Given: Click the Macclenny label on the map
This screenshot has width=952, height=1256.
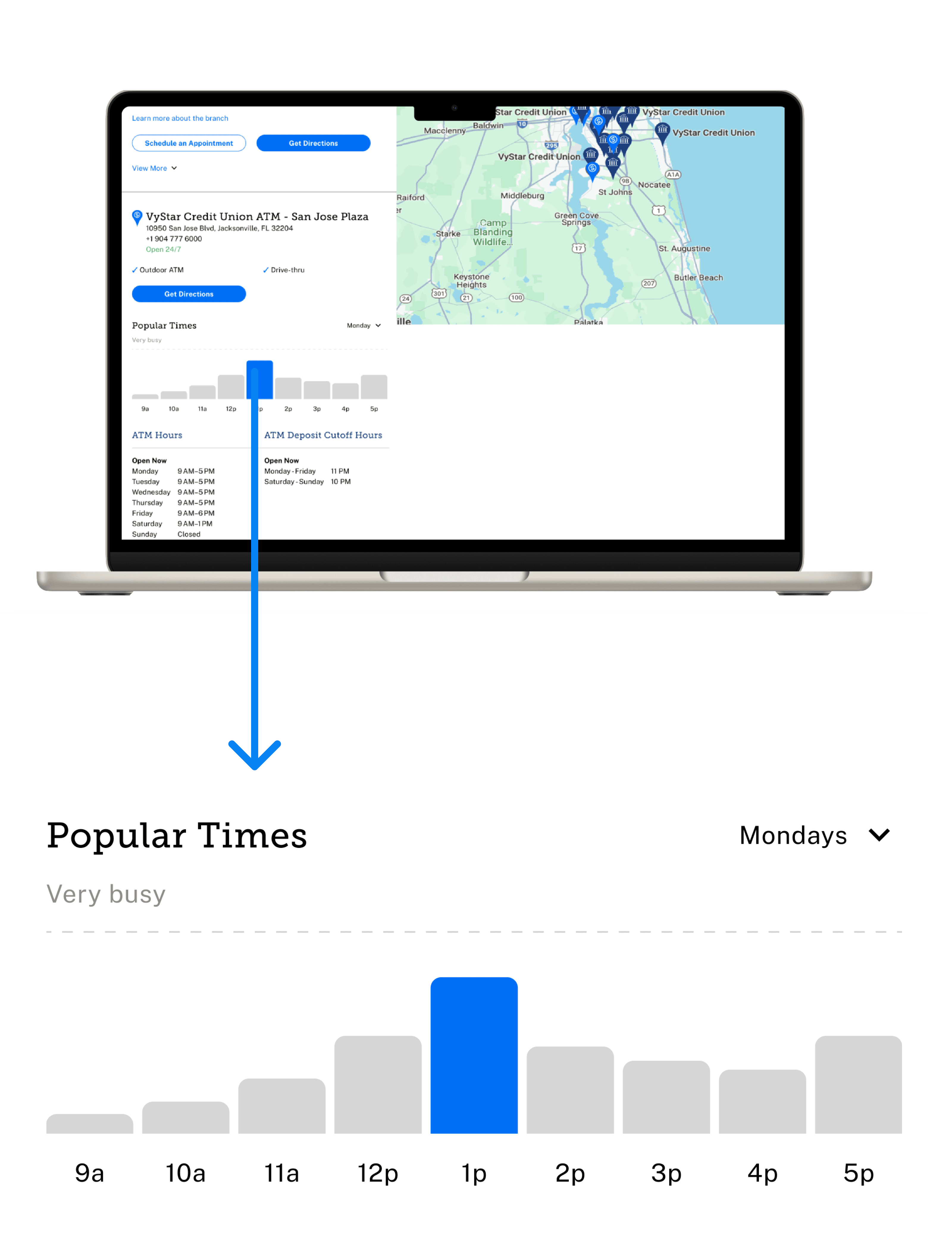Looking at the screenshot, I should tap(444, 131).
